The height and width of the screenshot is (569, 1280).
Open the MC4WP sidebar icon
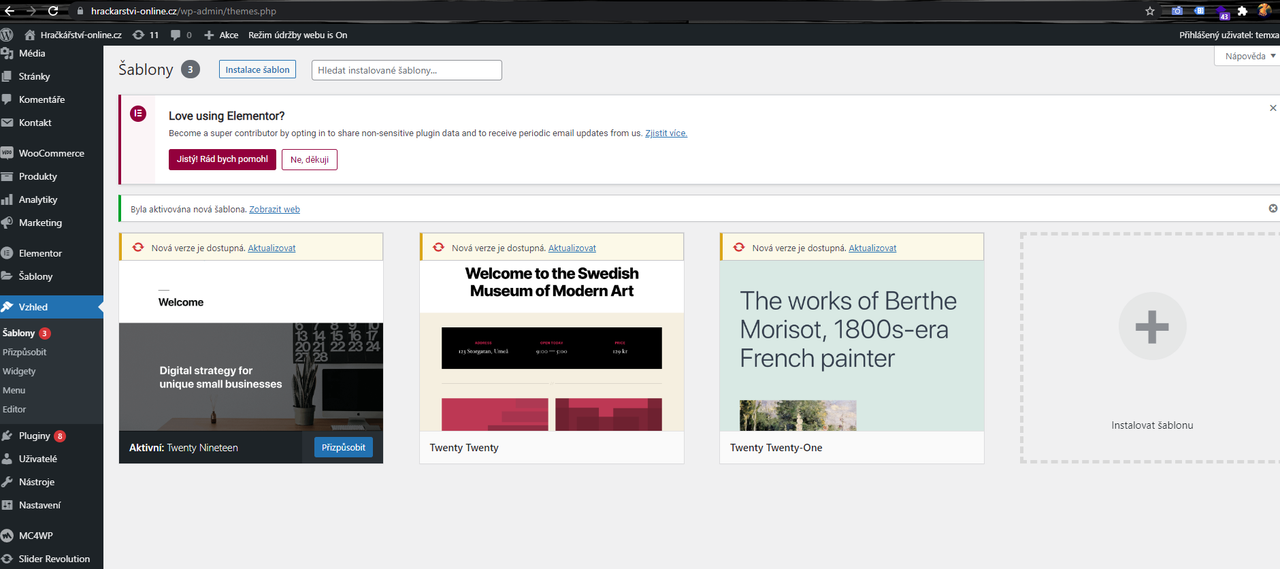[8, 535]
